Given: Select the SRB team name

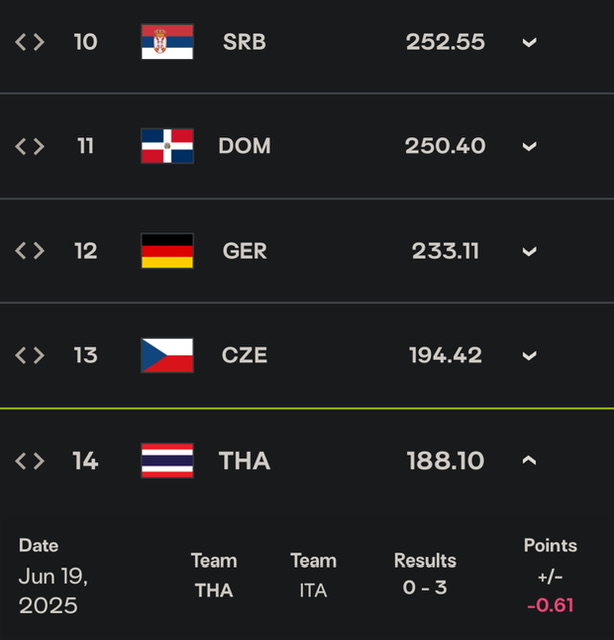Looking at the screenshot, I should click(x=245, y=42).
